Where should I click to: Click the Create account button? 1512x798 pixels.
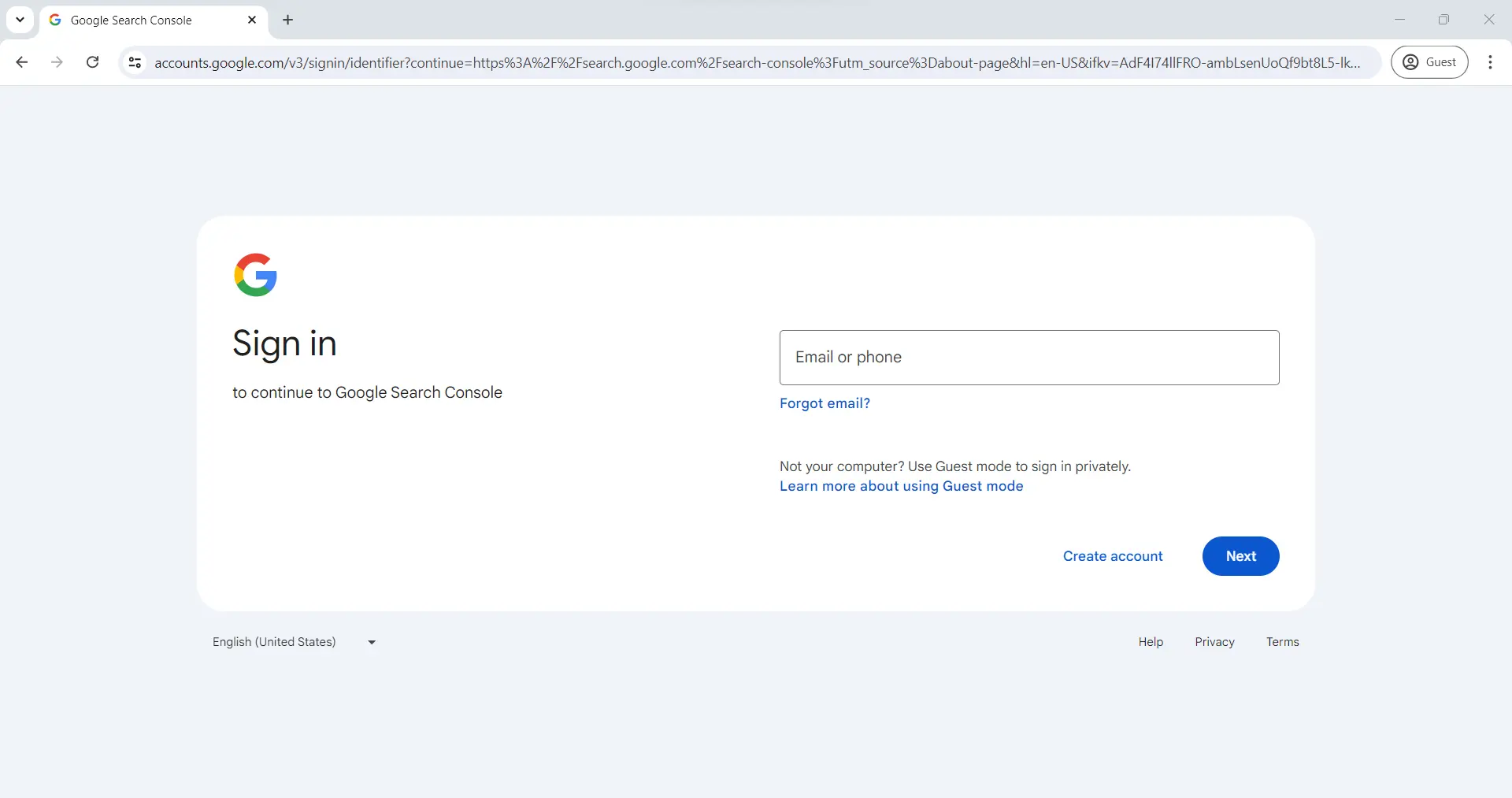1113,556
